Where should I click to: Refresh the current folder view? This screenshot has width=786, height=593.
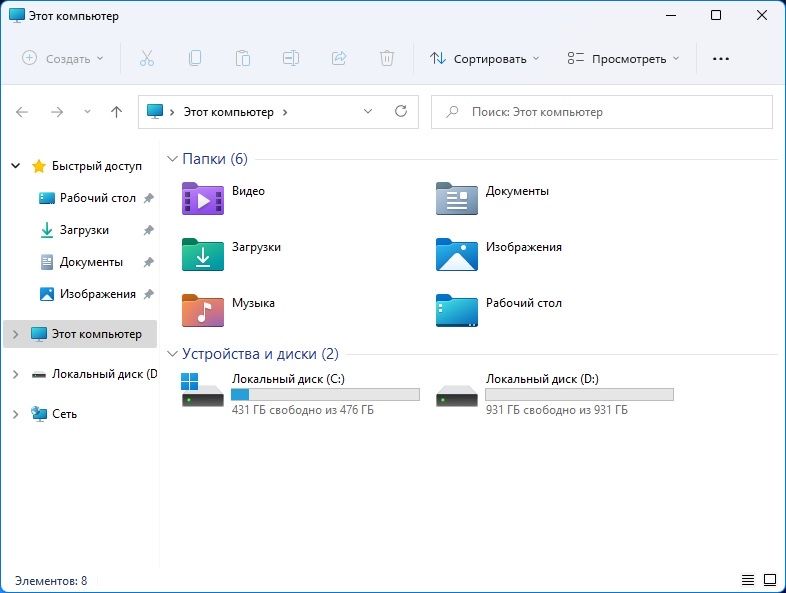pos(401,111)
